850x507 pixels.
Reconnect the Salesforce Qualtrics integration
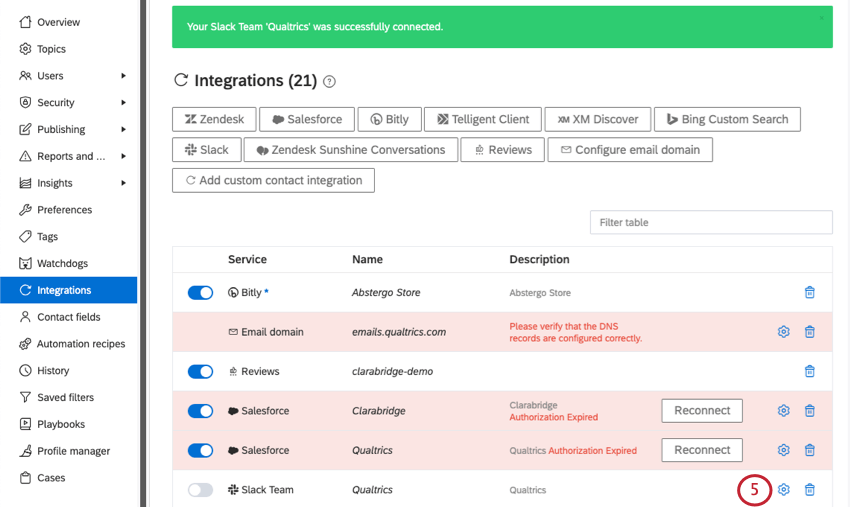coord(702,450)
